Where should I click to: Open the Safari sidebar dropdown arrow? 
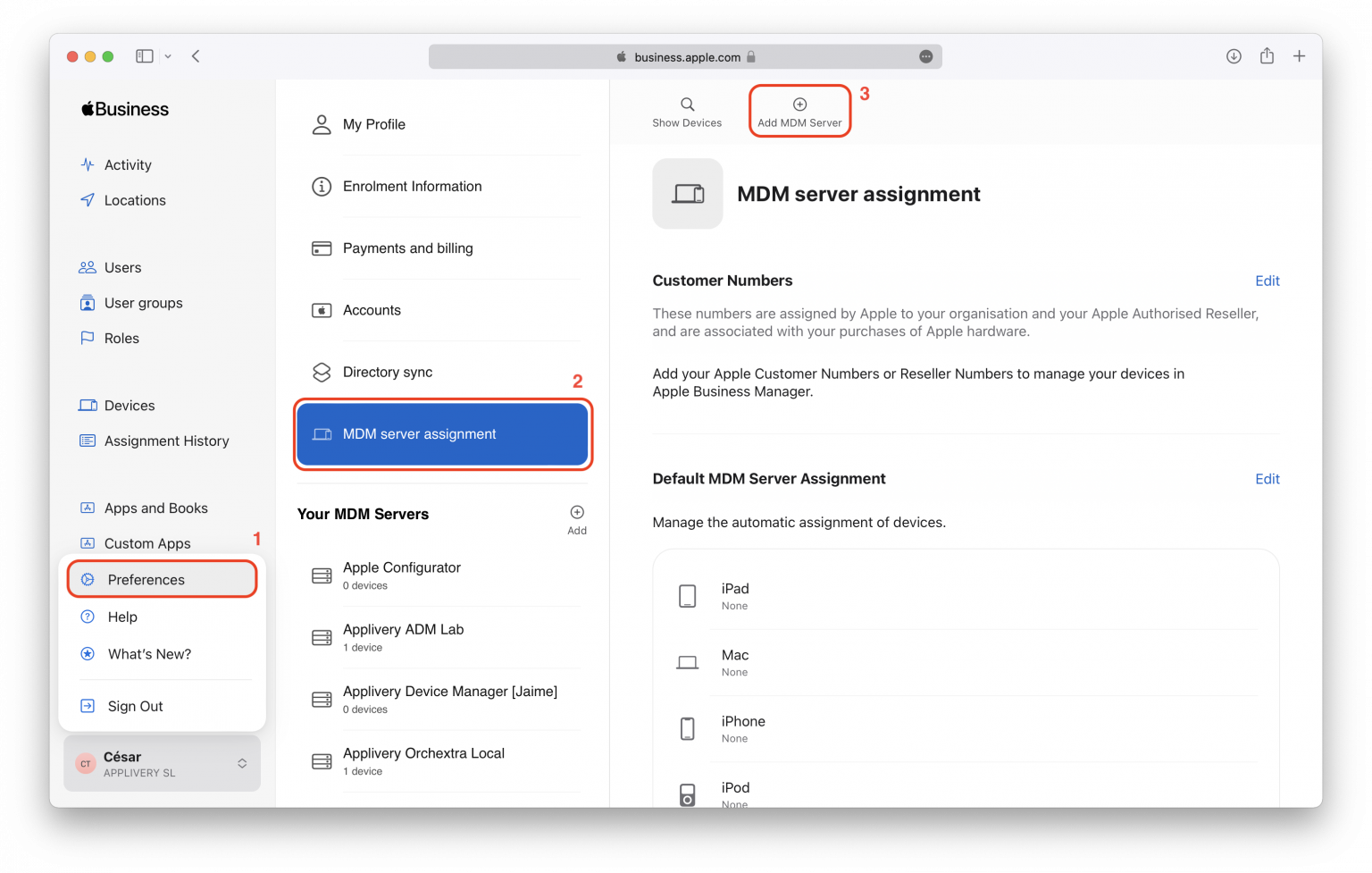coord(169,55)
